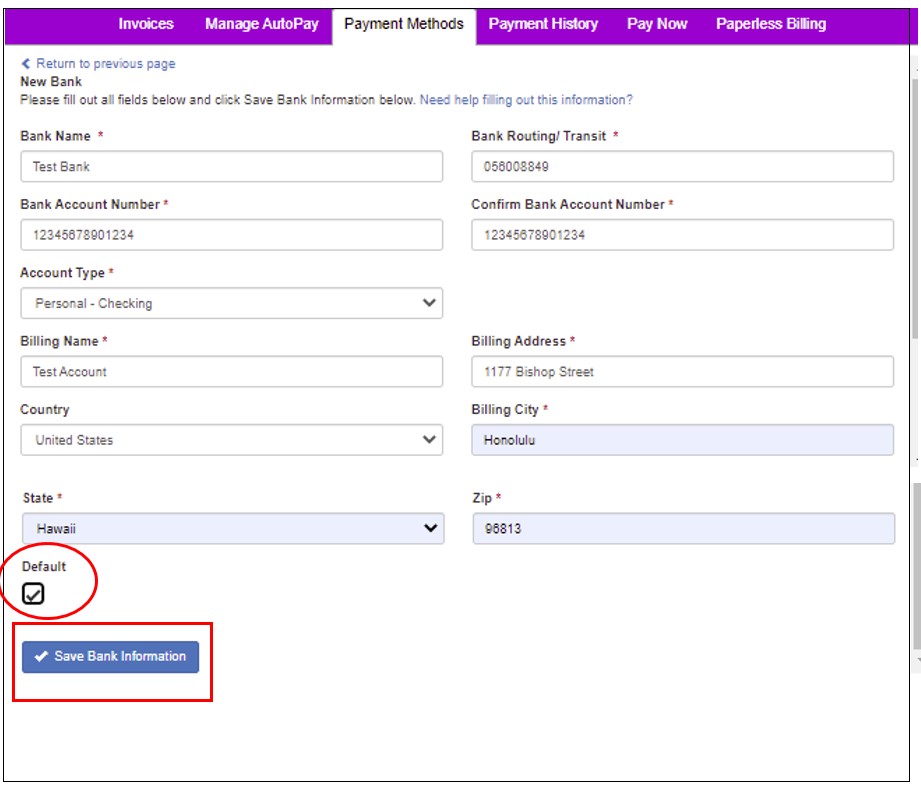Click the Save Bank Information button
Screen dimensions: 921x789
pyautogui.click(x=110, y=657)
